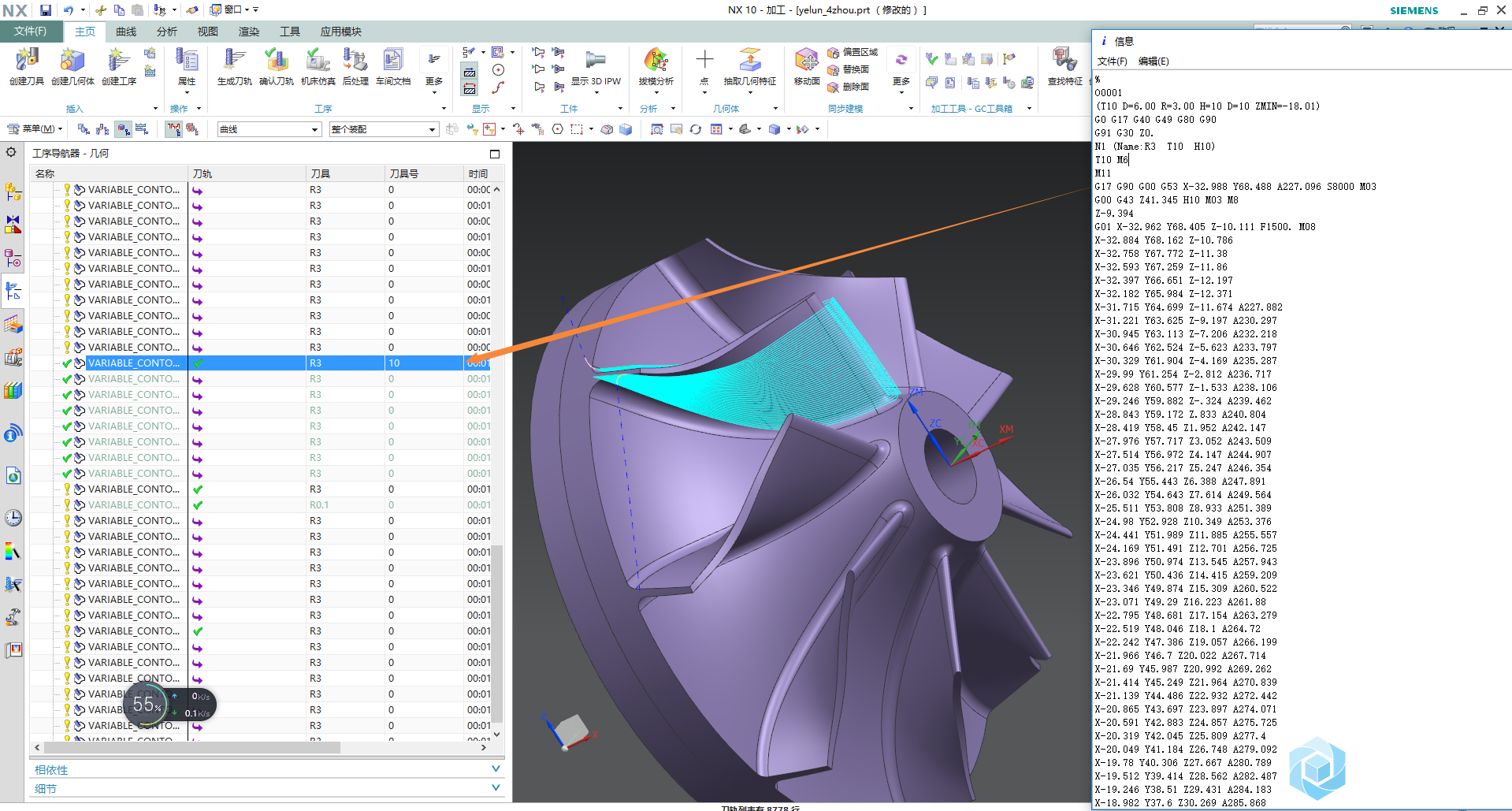Open the 菜单(M) dropdown
The width and height of the screenshot is (1512, 811).
tap(35, 129)
